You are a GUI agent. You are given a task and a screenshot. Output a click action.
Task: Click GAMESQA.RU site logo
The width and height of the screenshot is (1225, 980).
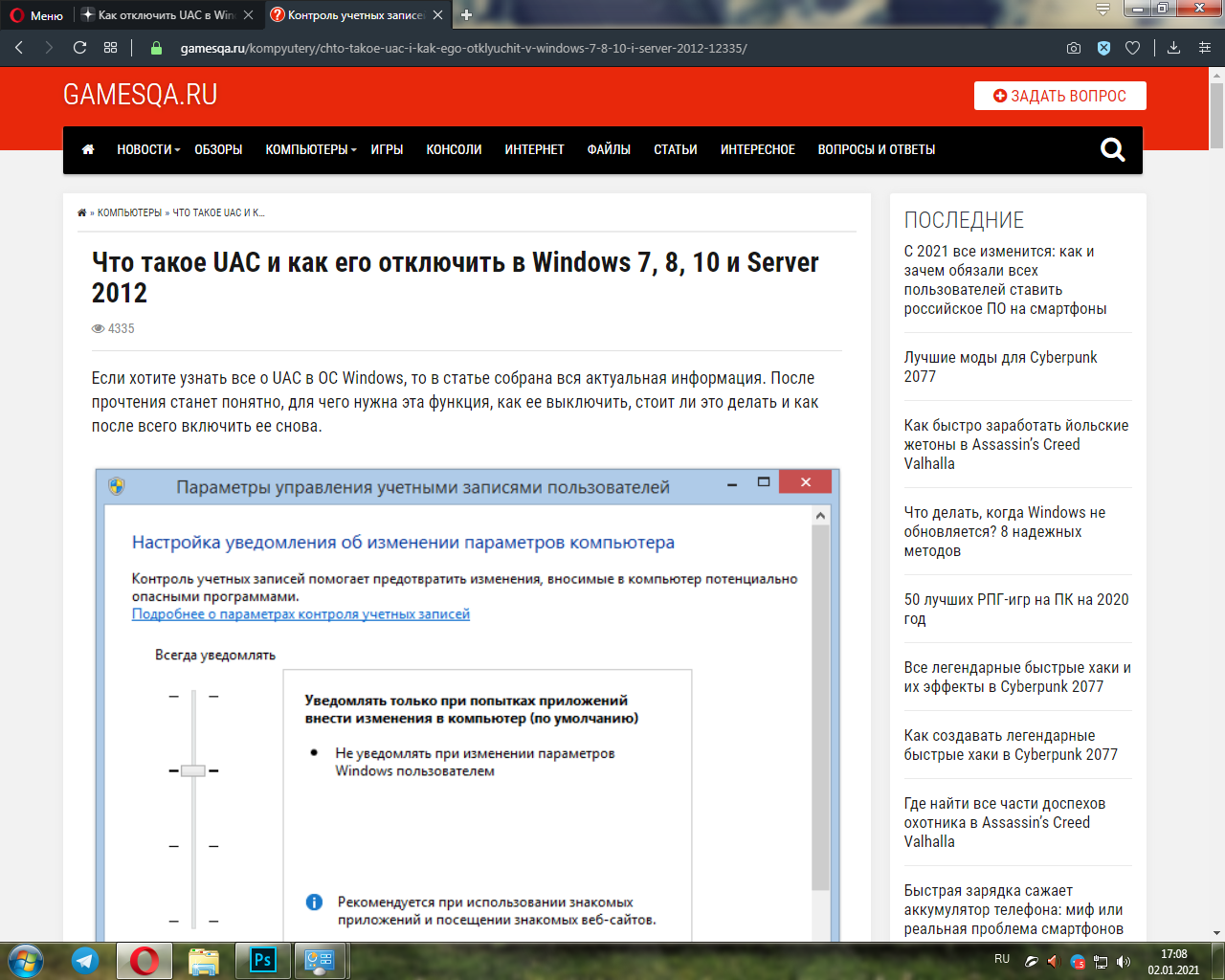pyautogui.click(x=140, y=95)
